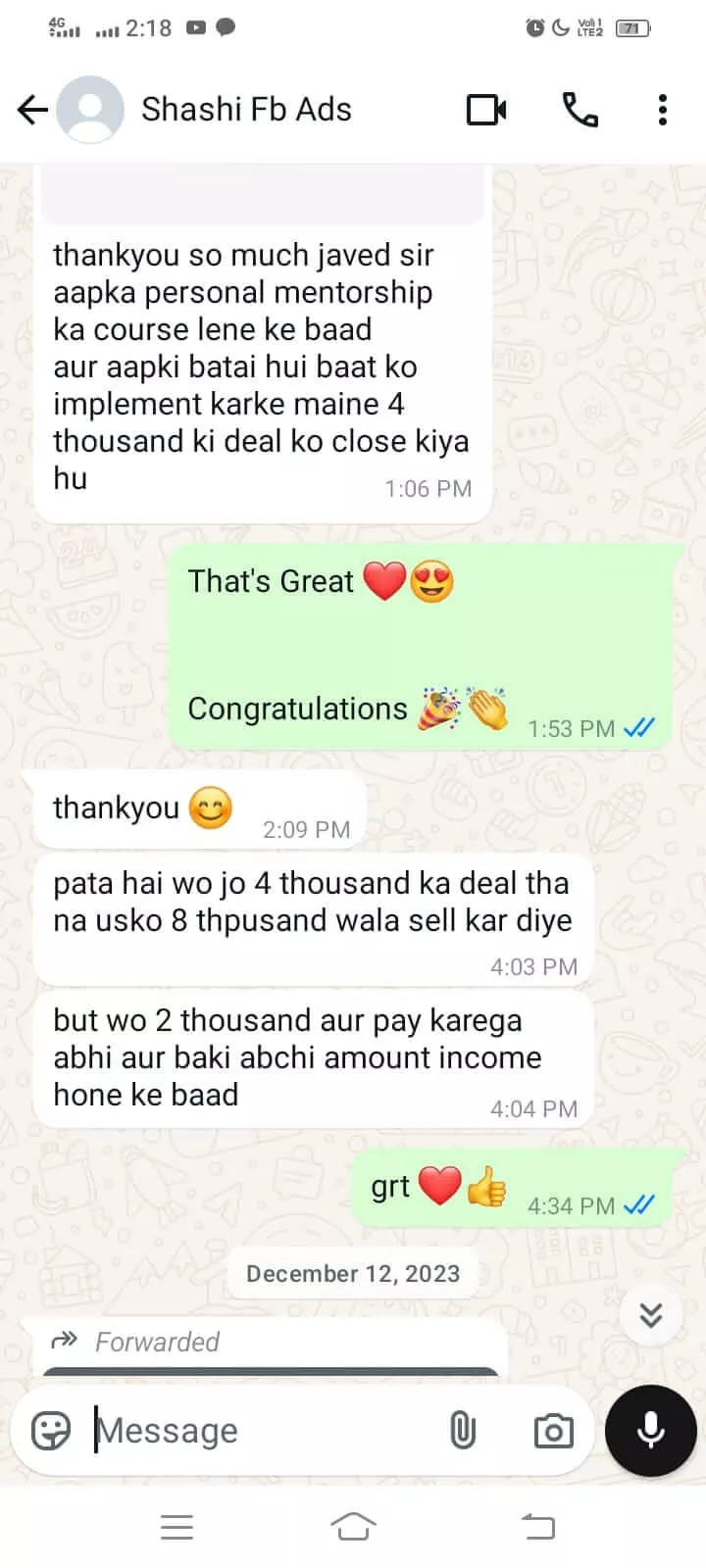Open Android recent apps menu button
The image size is (706, 1568).
[x=176, y=1527]
